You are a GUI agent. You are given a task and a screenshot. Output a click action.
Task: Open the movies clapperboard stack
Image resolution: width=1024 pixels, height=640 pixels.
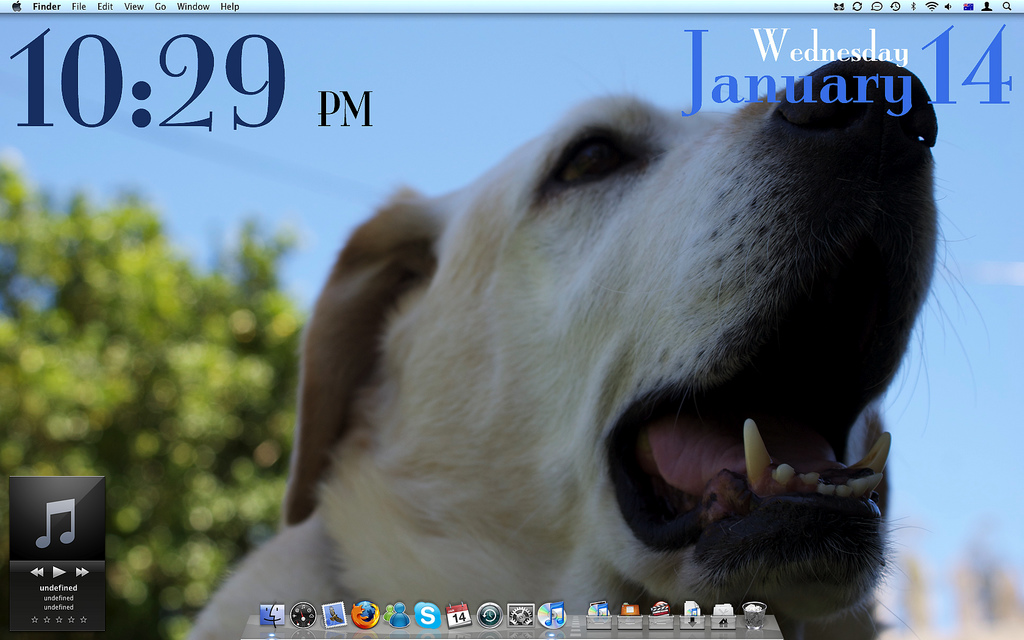(661, 615)
